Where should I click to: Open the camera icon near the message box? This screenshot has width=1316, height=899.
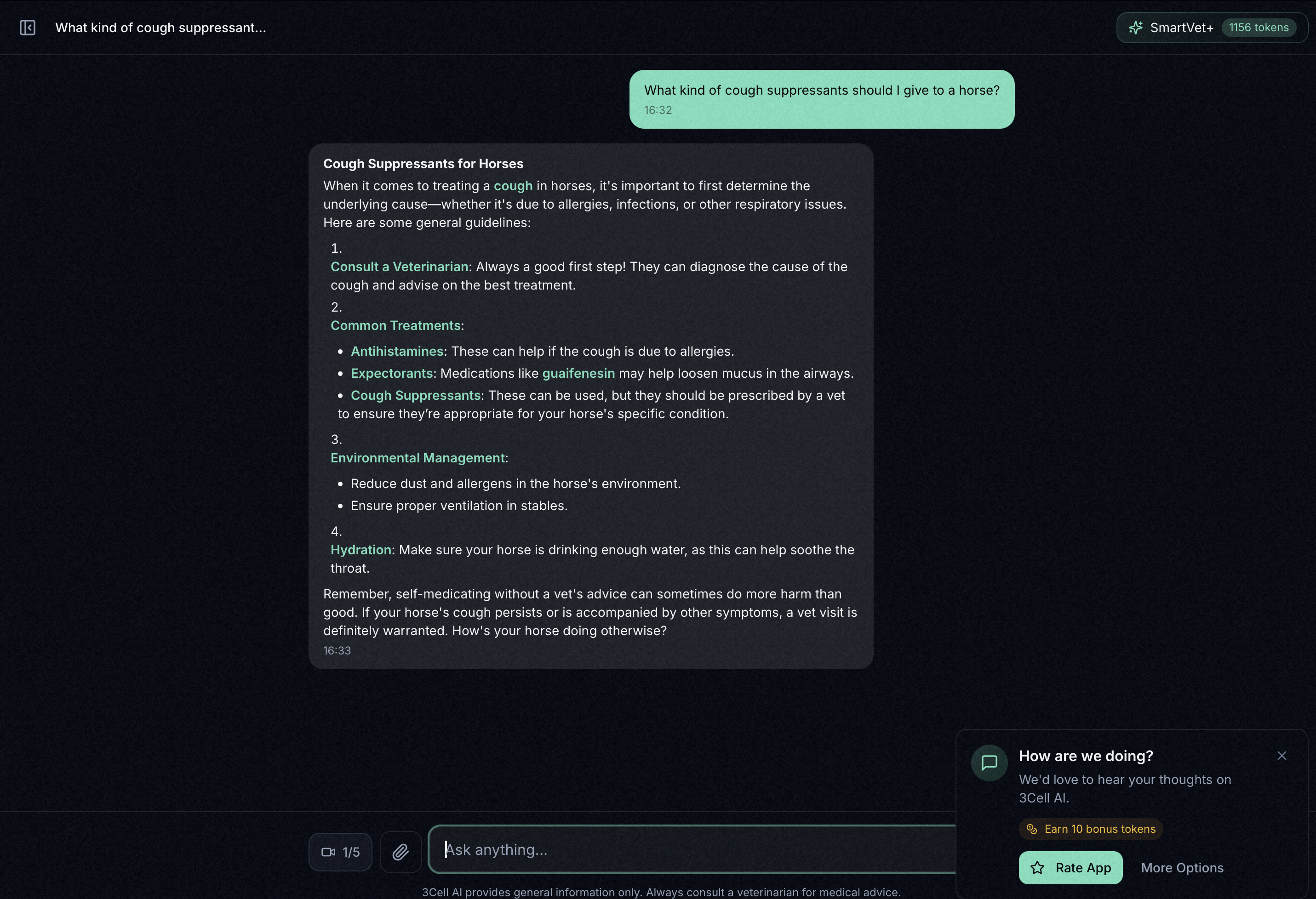(329, 852)
